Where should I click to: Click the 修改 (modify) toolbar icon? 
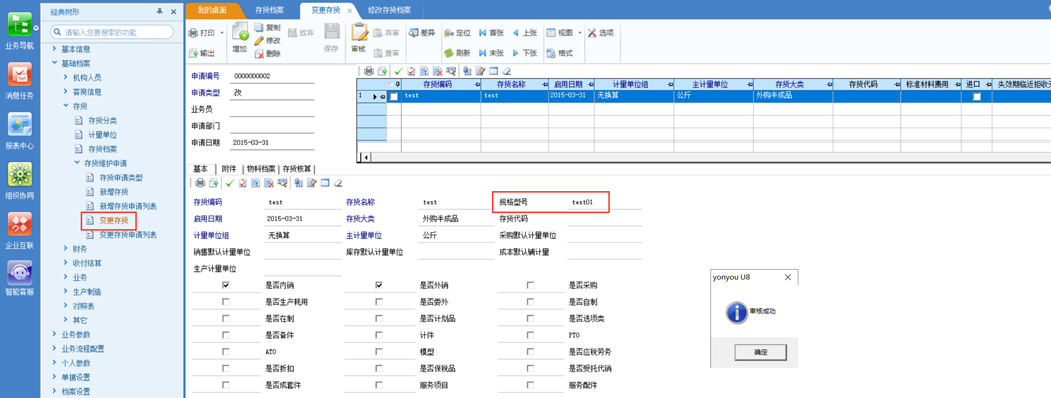click(x=267, y=40)
